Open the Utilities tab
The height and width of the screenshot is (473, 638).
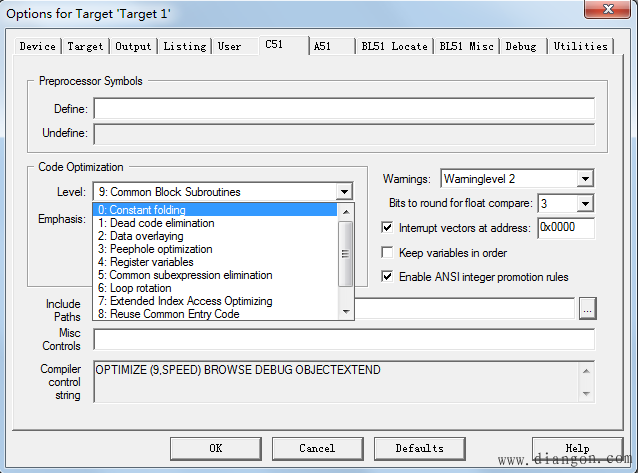click(x=580, y=46)
